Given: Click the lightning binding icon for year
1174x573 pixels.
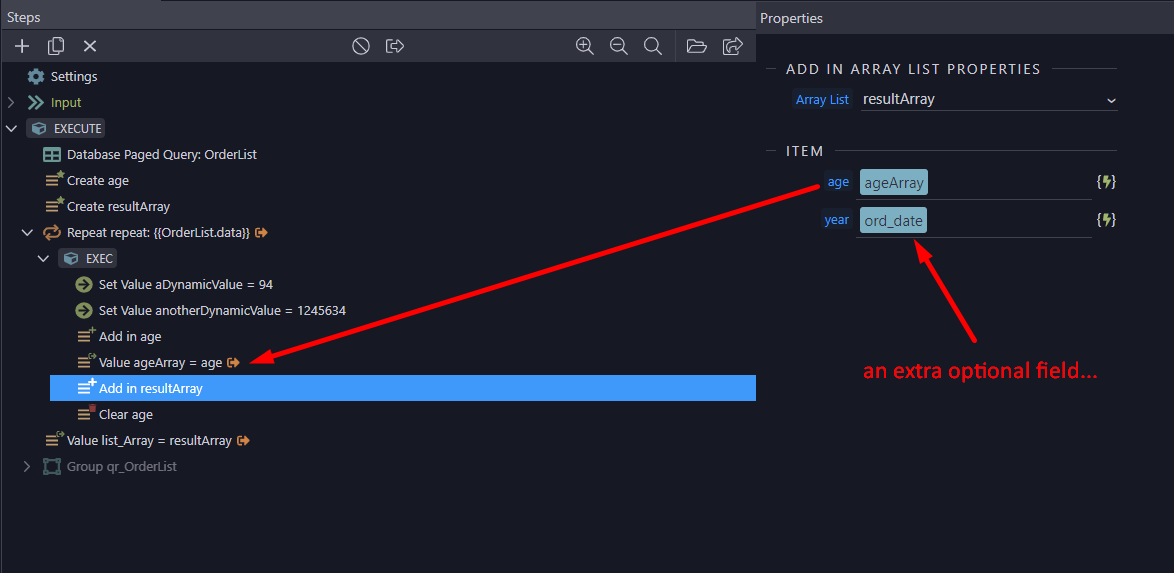Looking at the screenshot, I should pyautogui.click(x=1107, y=220).
